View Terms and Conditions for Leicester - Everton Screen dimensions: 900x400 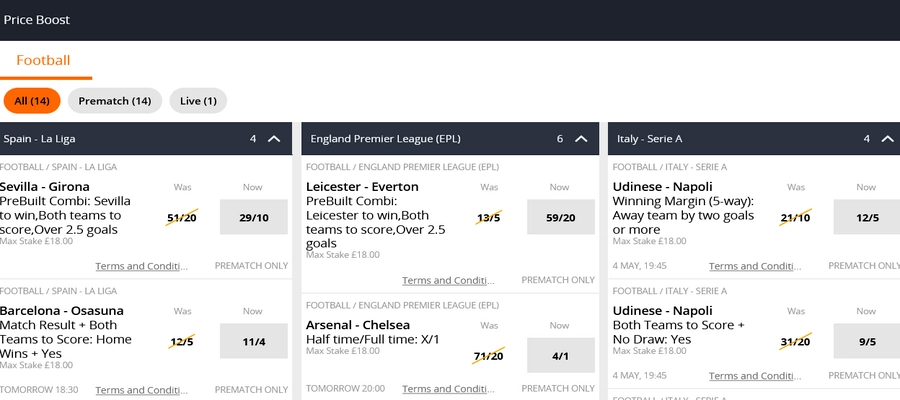tap(448, 280)
